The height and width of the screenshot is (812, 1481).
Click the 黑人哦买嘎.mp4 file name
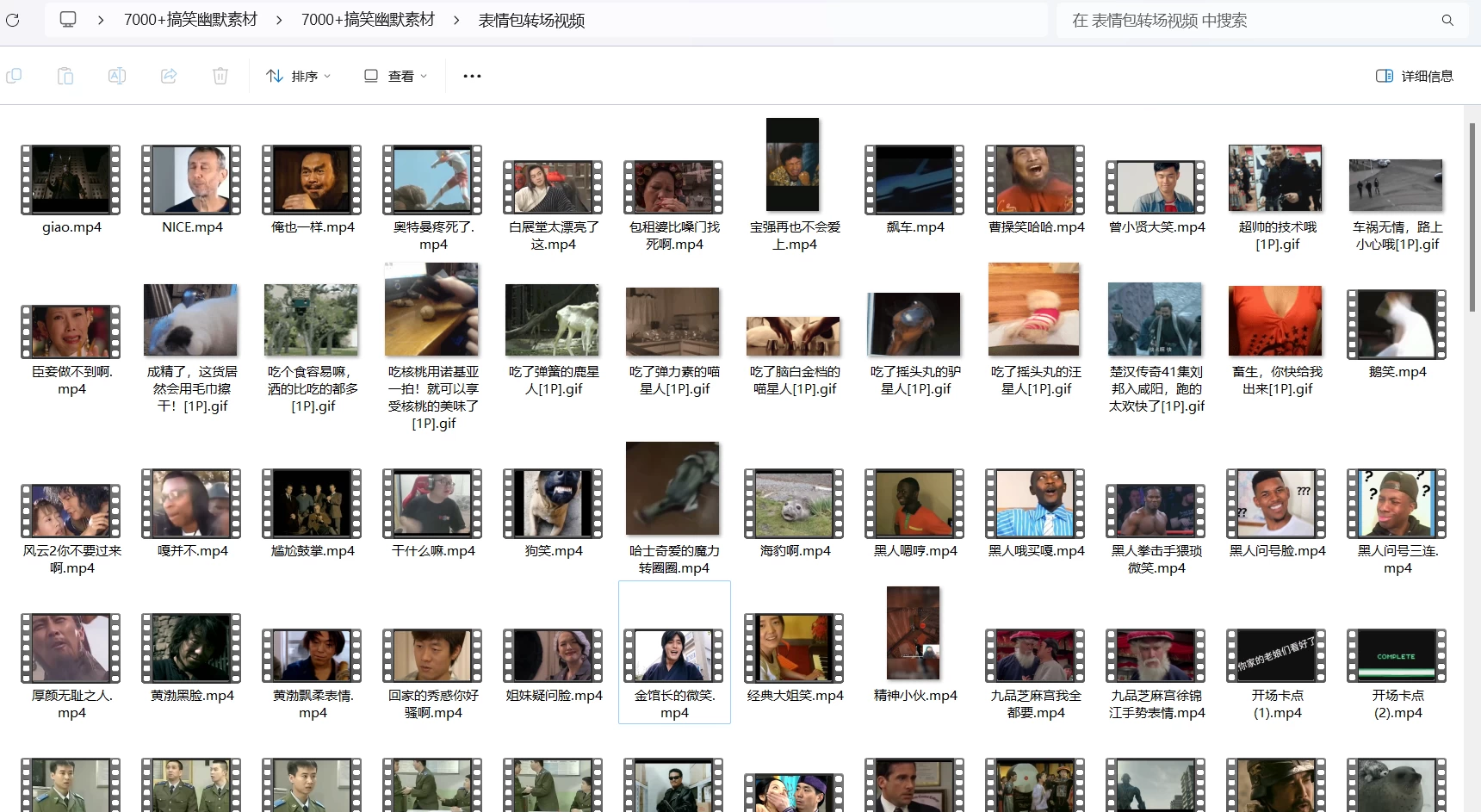coord(1036,550)
